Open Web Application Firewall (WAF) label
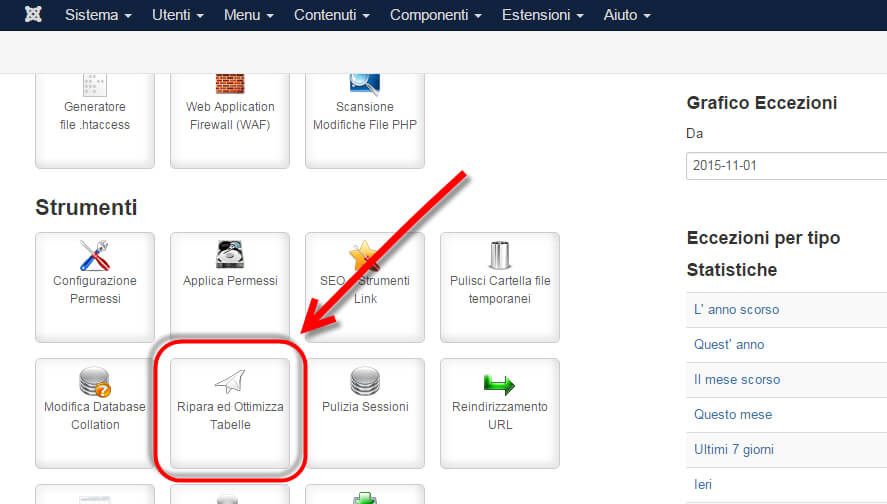 click(230, 115)
